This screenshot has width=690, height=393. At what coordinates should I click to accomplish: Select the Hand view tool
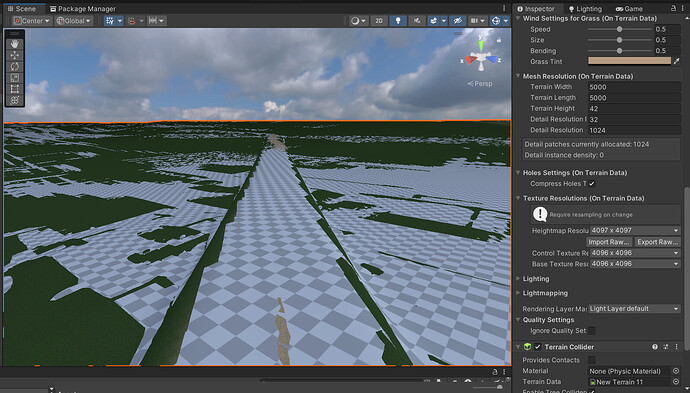tap(15, 44)
